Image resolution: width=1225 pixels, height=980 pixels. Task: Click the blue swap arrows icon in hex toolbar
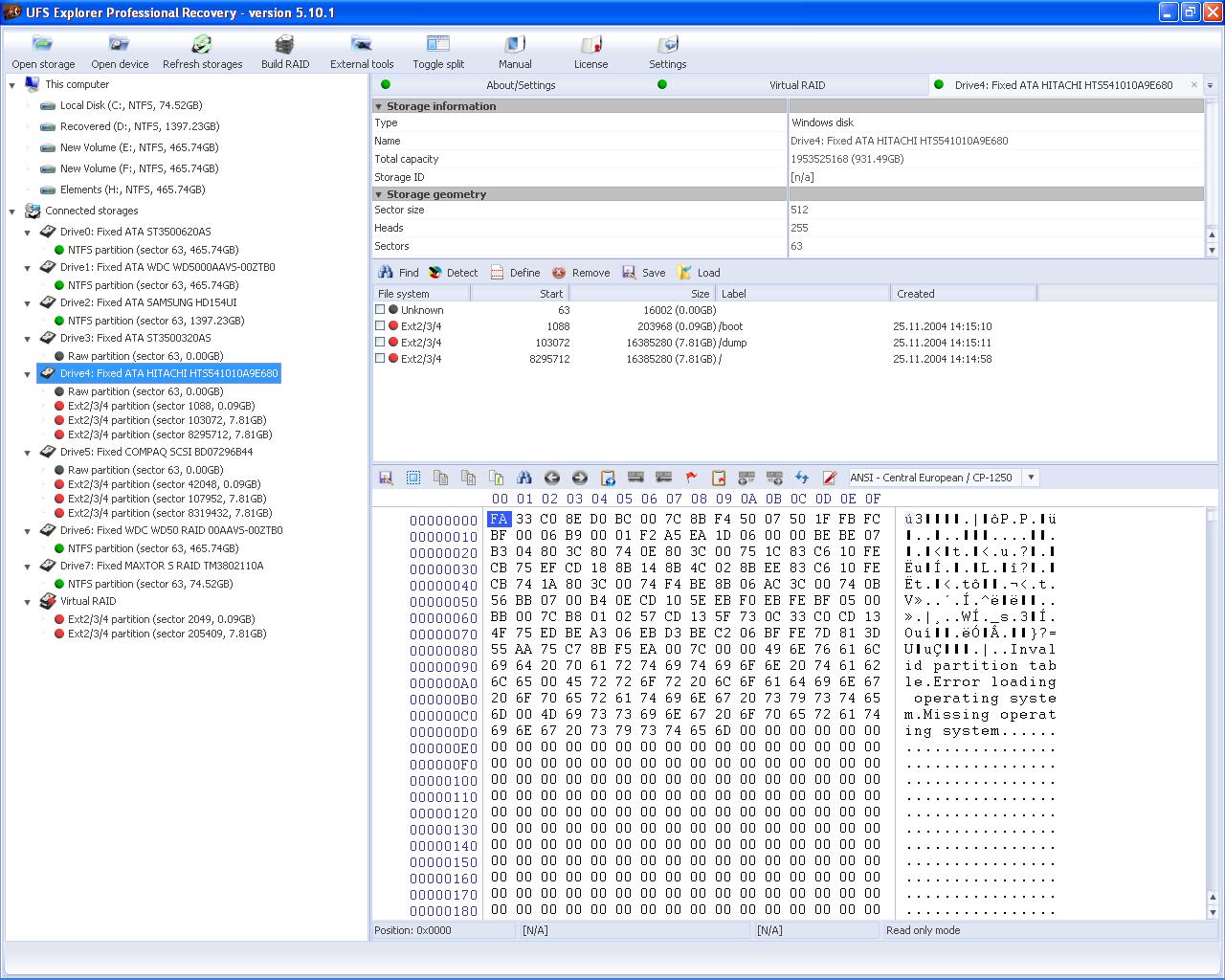802,478
